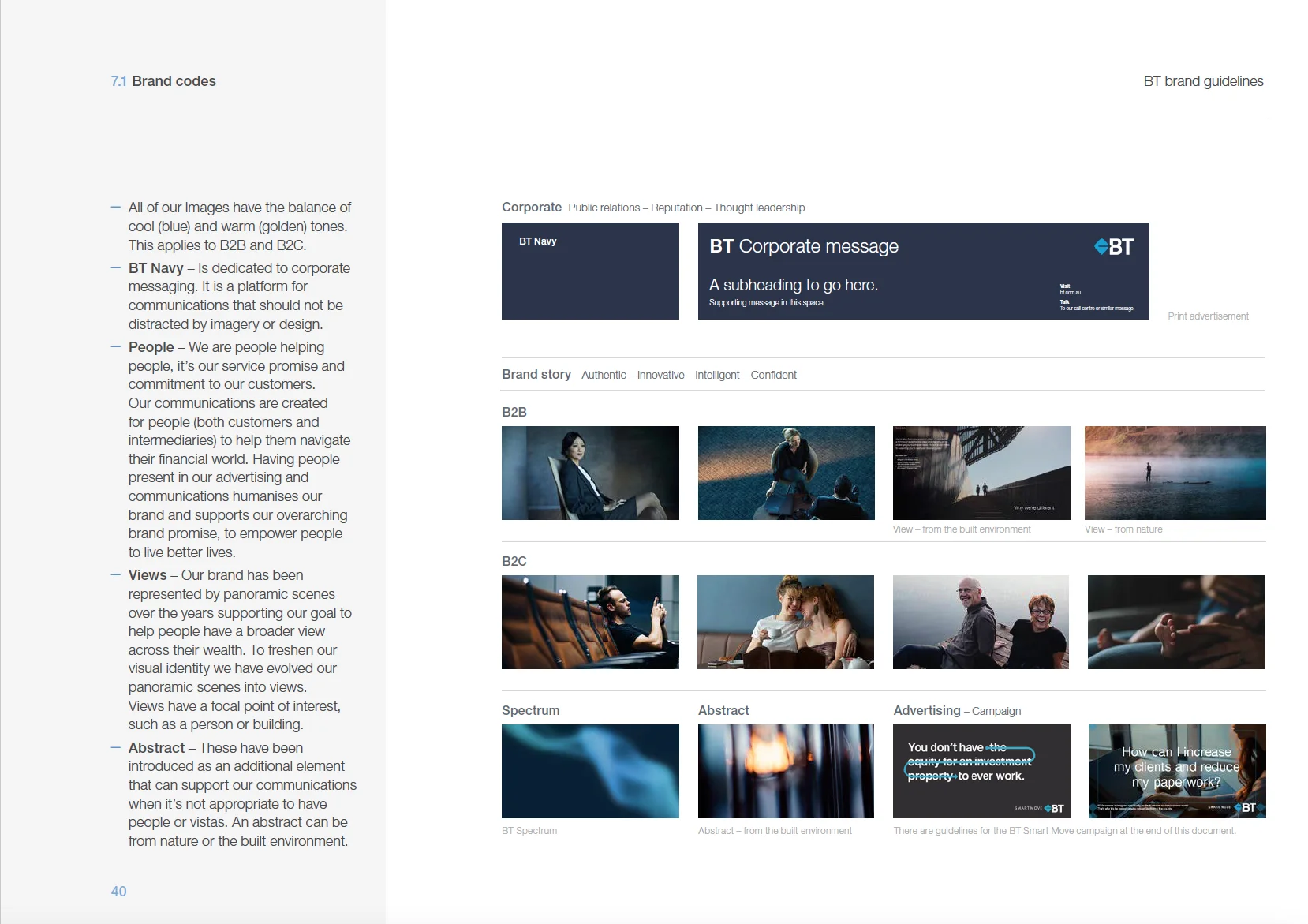Image resolution: width=1308 pixels, height=924 pixels.
Task: Select "Authentic – Innovative – Intelligent – Confident" text
Action: [x=689, y=375]
